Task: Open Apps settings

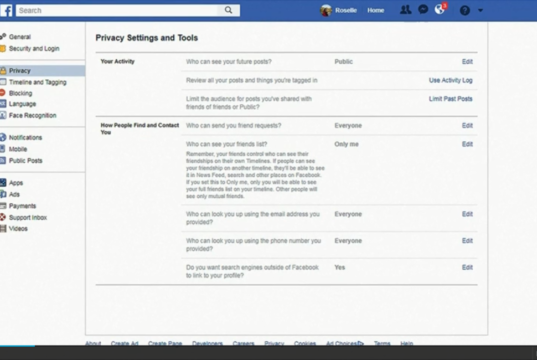Action: pos(16,183)
